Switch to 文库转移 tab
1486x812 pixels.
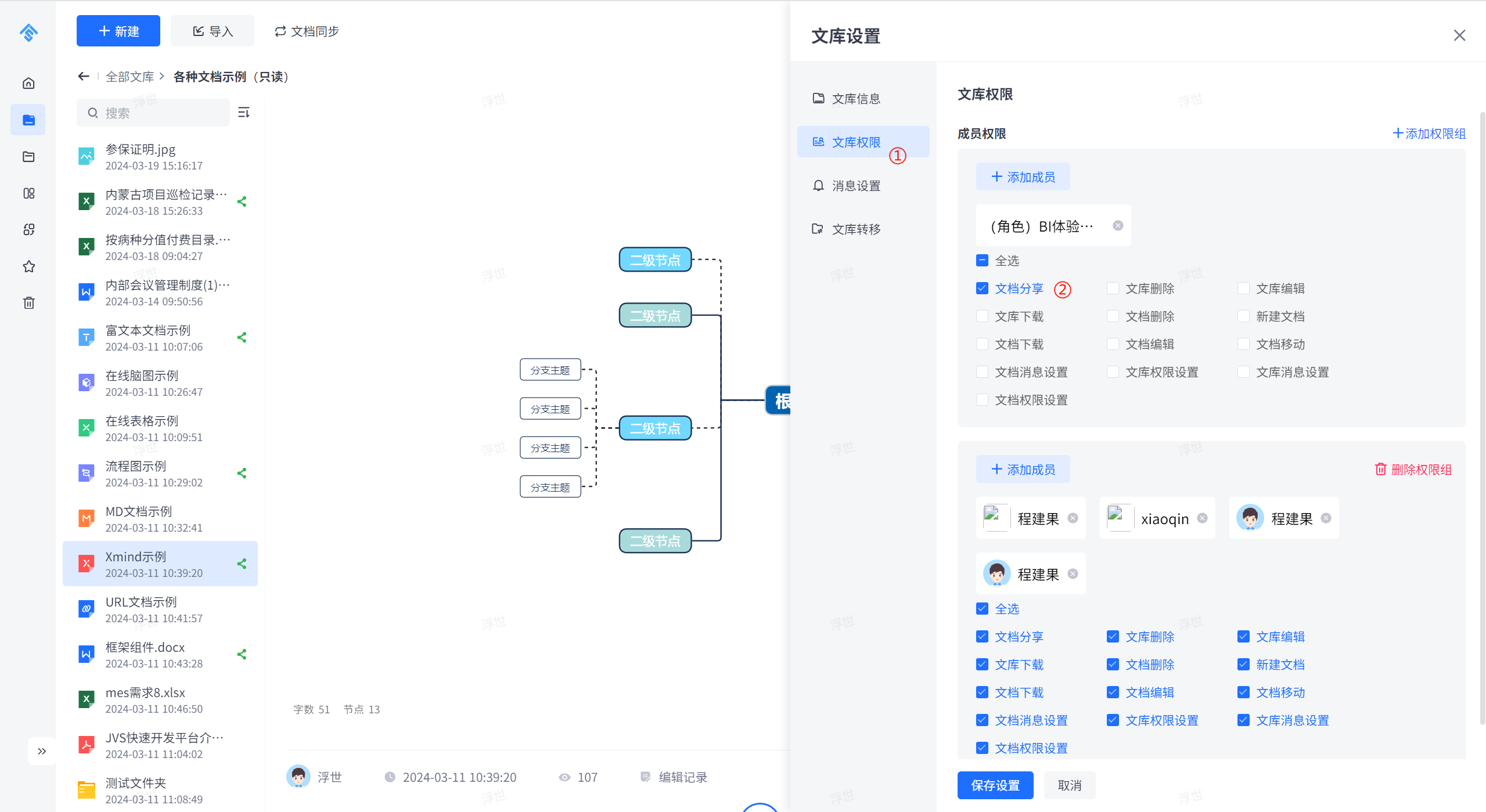click(863, 229)
